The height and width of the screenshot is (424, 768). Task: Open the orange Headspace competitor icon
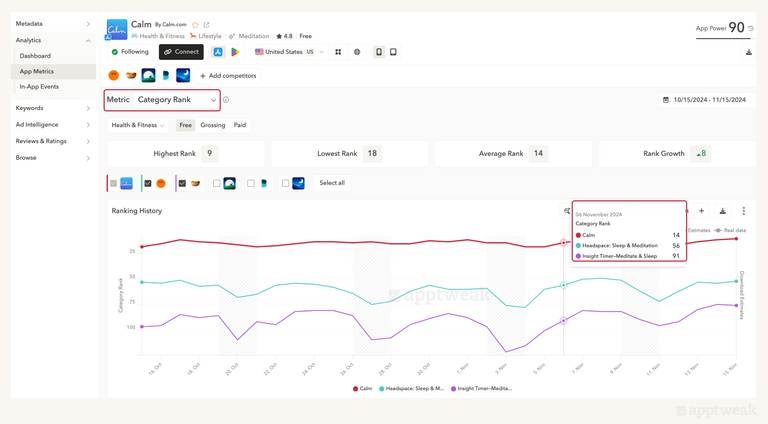114,75
